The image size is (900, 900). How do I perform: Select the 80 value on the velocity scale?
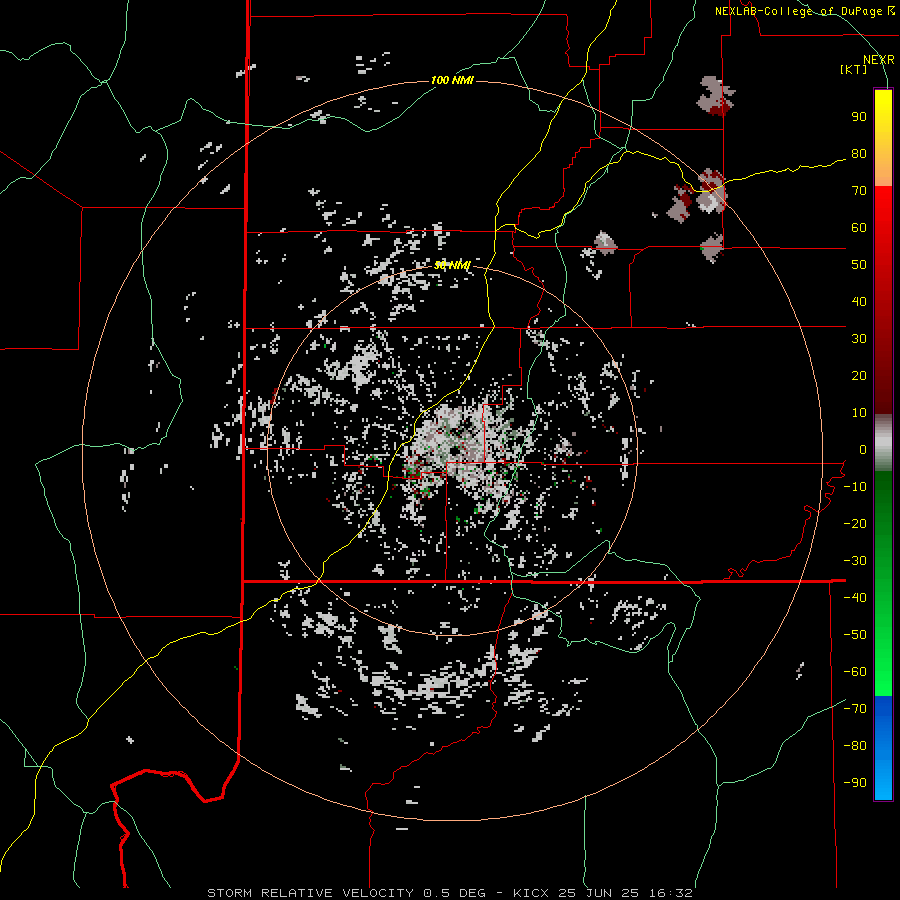tap(859, 153)
